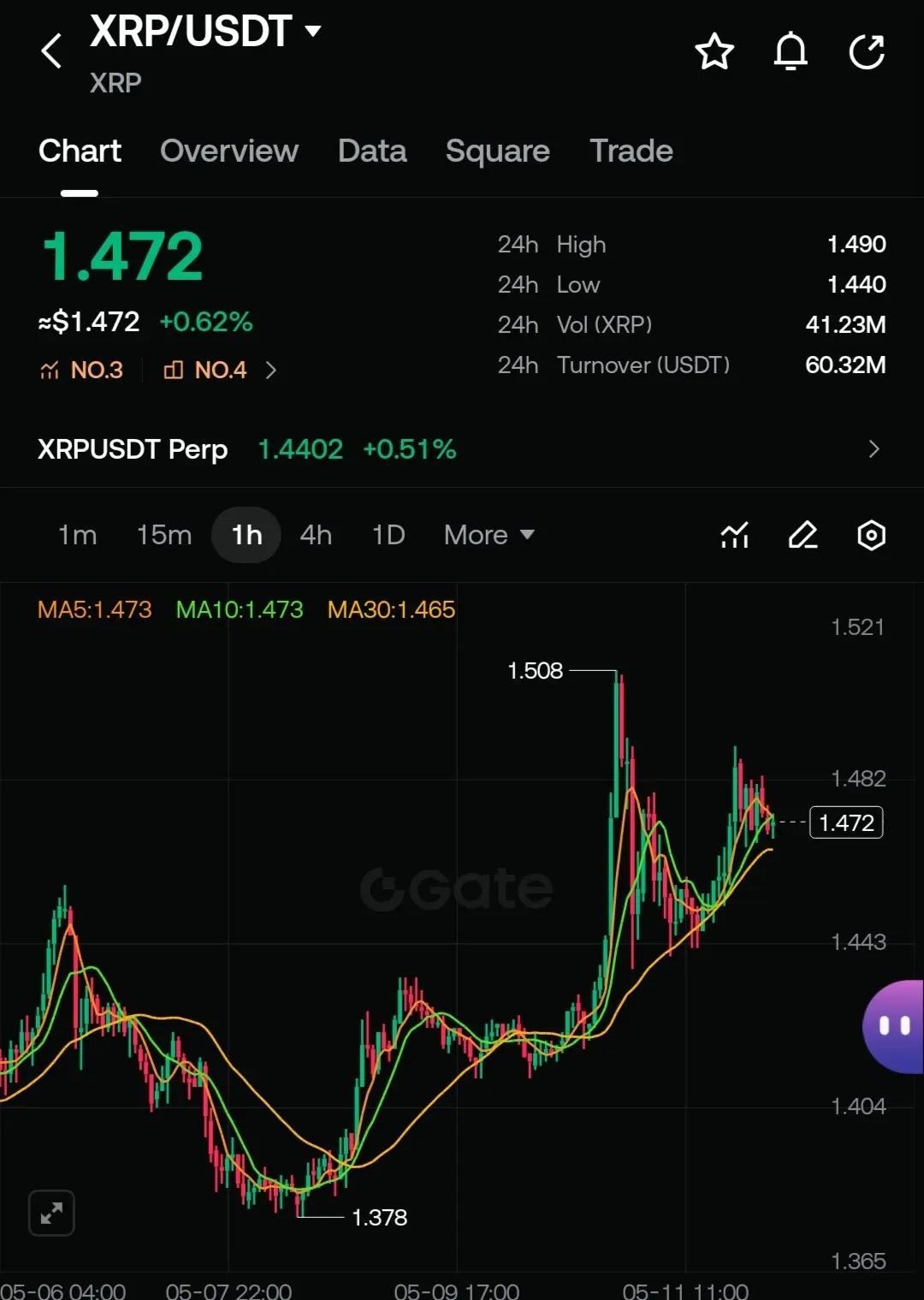This screenshot has width=924, height=1300.
Task: Tap the 1.378 low price marker
Action: click(x=380, y=1217)
